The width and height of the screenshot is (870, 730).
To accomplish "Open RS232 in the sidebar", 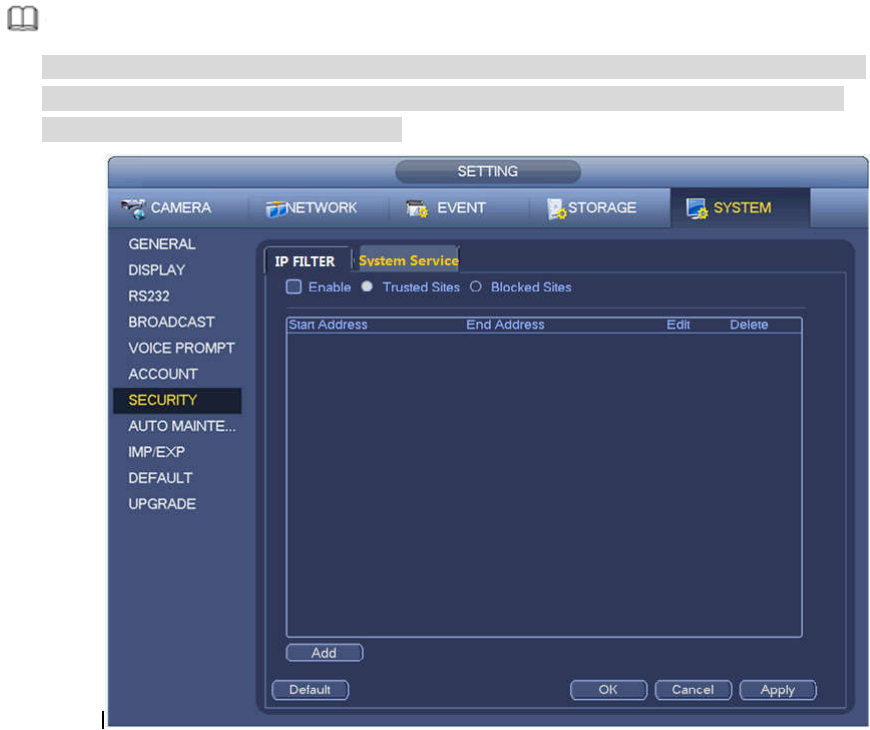I will 149,296.
